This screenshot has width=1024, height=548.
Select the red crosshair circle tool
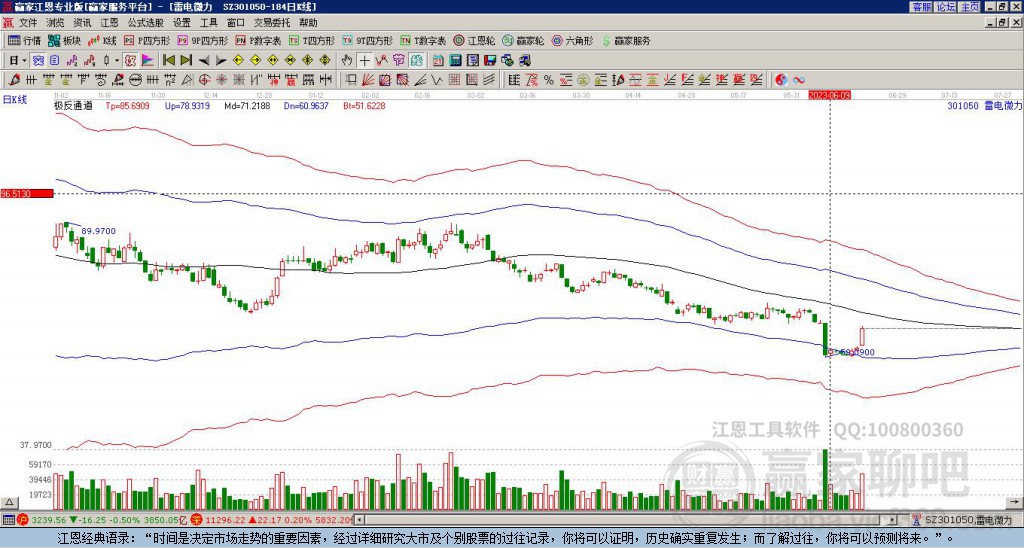[204, 80]
